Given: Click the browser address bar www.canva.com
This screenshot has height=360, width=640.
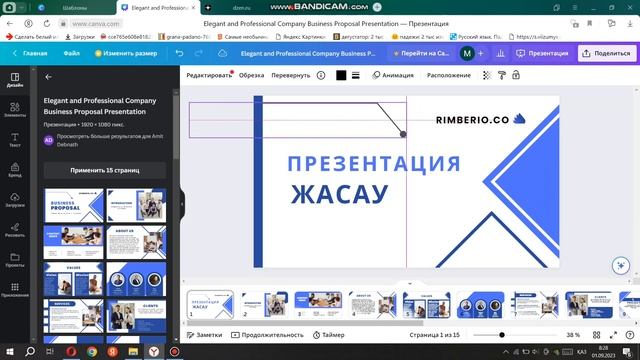Looking at the screenshot, I should click(x=96, y=24).
